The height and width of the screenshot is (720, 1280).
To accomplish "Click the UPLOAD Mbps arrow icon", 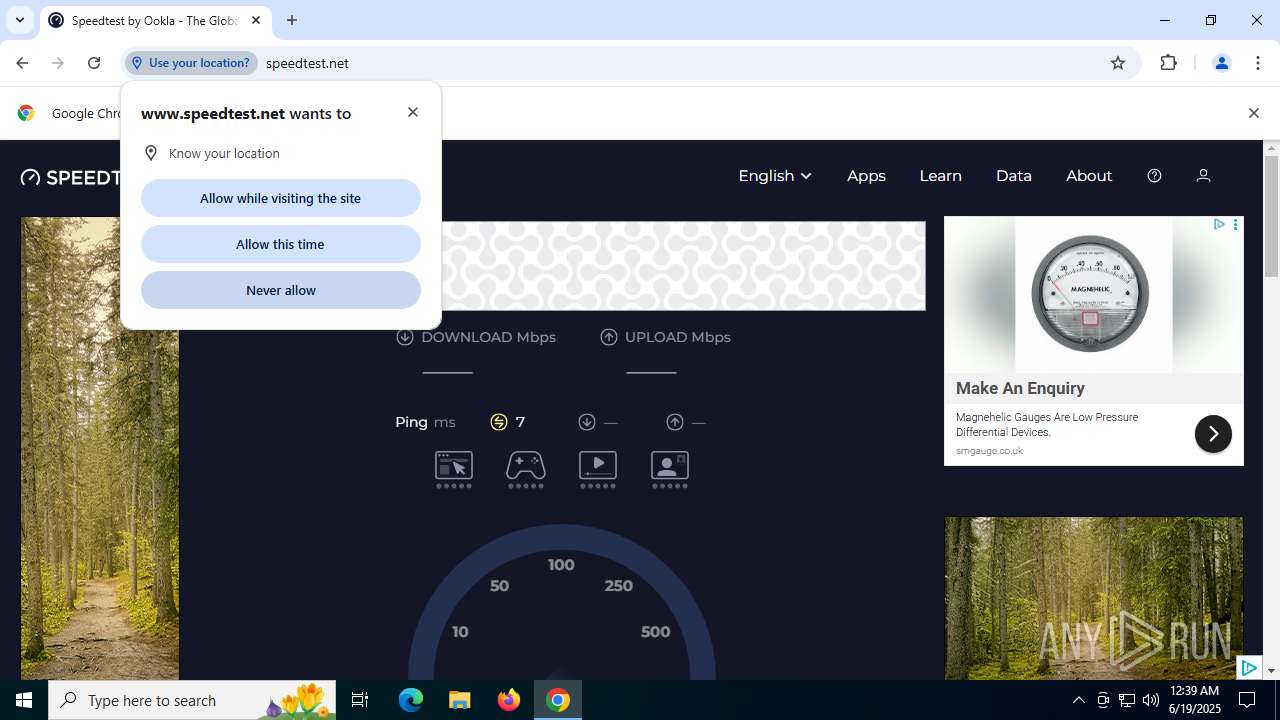I will [609, 337].
